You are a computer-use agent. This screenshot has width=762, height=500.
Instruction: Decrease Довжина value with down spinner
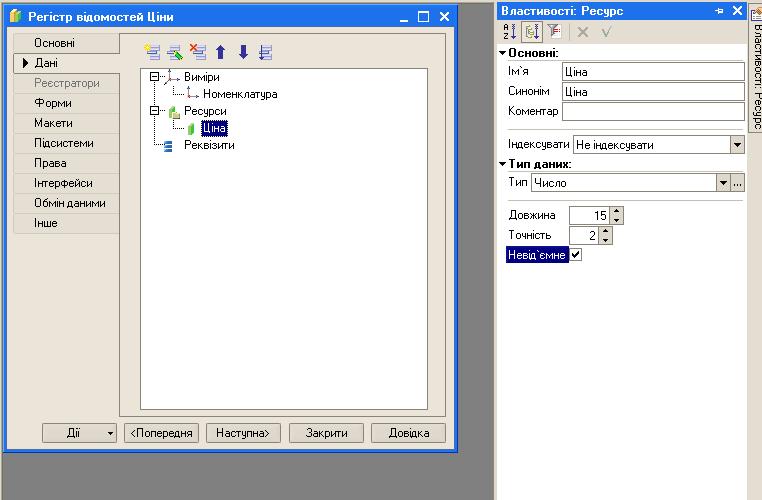coord(617,220)
